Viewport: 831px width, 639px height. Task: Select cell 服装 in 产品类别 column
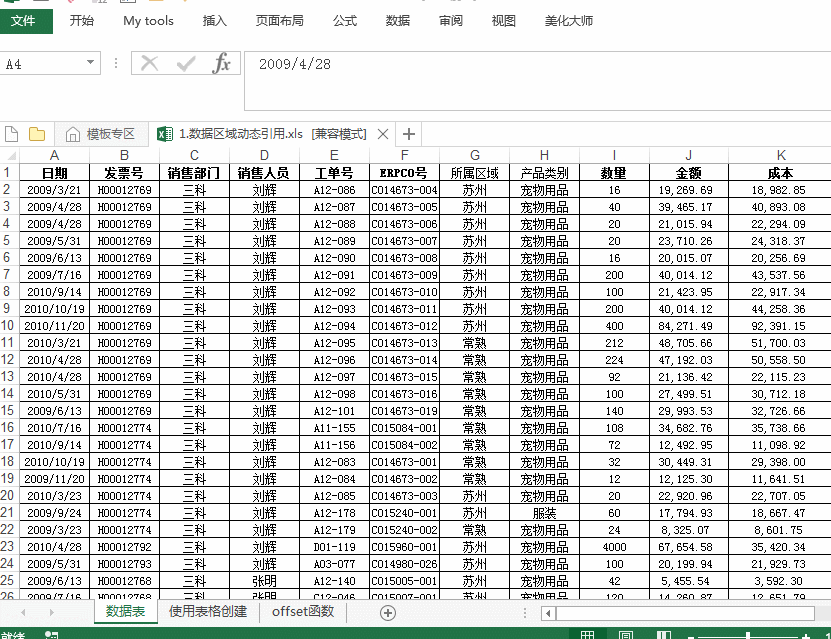point(544,513)
